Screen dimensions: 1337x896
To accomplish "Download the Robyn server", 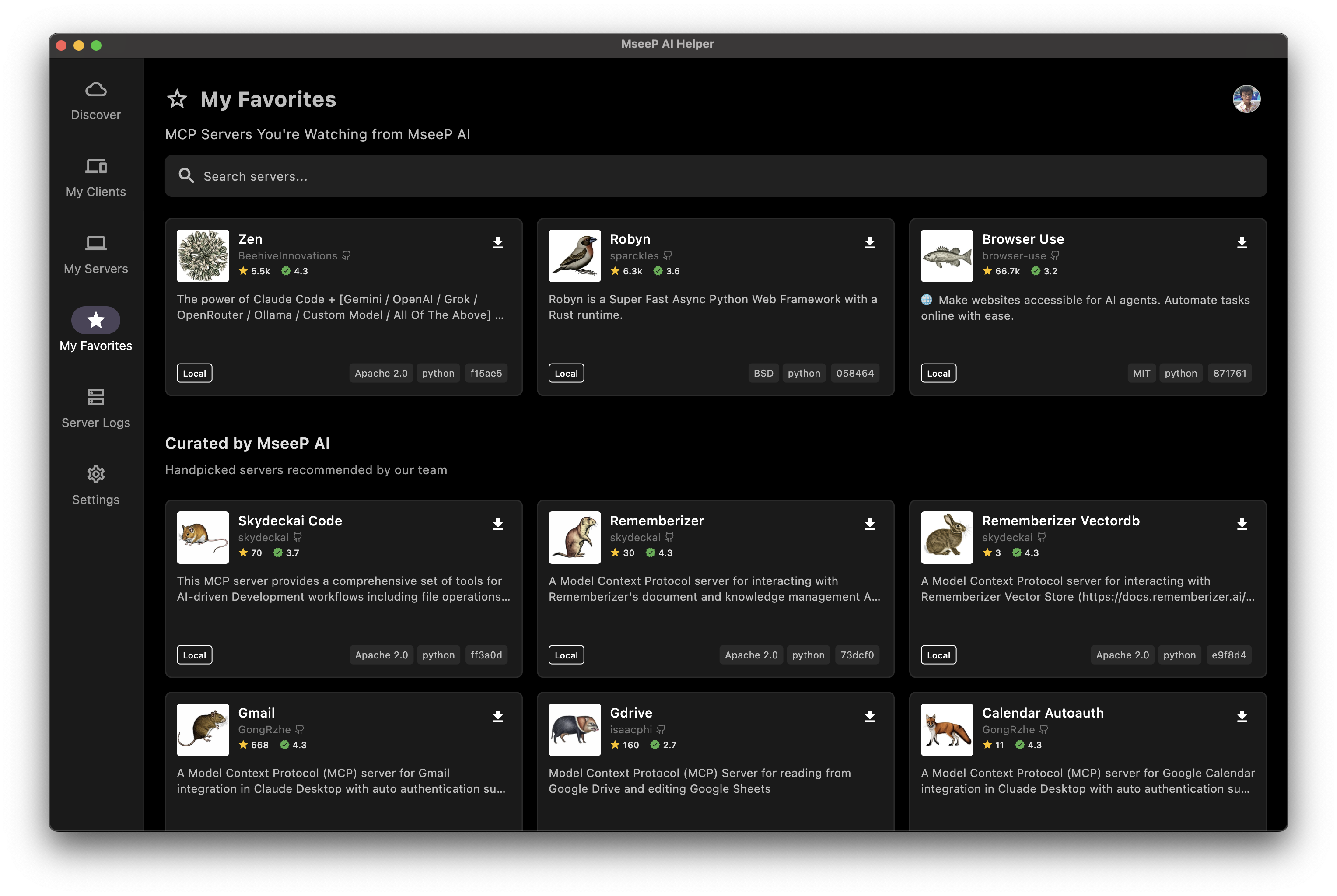I will [x=870, y=242].
